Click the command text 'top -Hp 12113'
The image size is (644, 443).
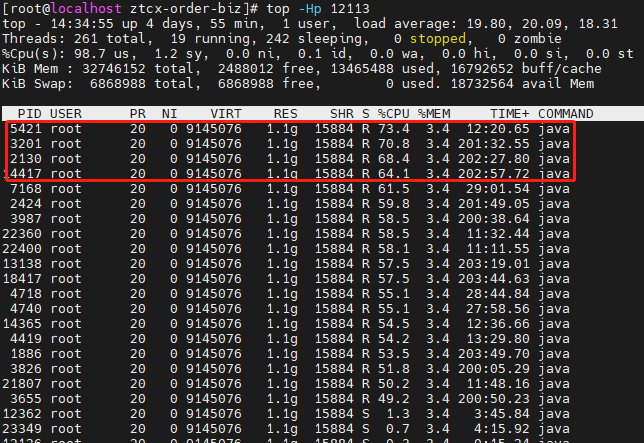pyautogui.click(x=318, y=9)
